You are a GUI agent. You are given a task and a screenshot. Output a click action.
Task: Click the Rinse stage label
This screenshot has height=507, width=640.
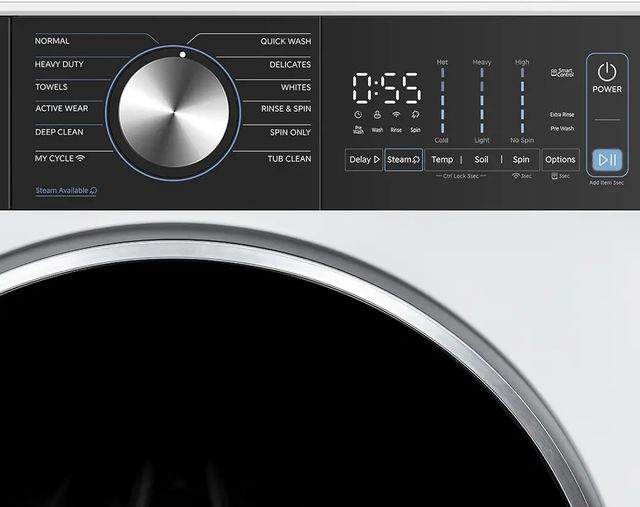(396, 130)
